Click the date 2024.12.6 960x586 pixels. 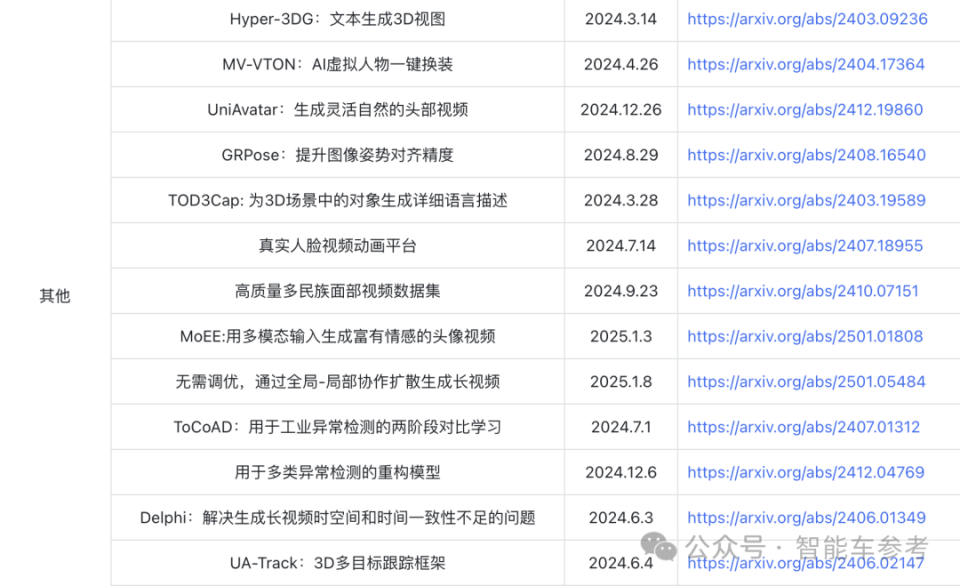coord(621,472)
